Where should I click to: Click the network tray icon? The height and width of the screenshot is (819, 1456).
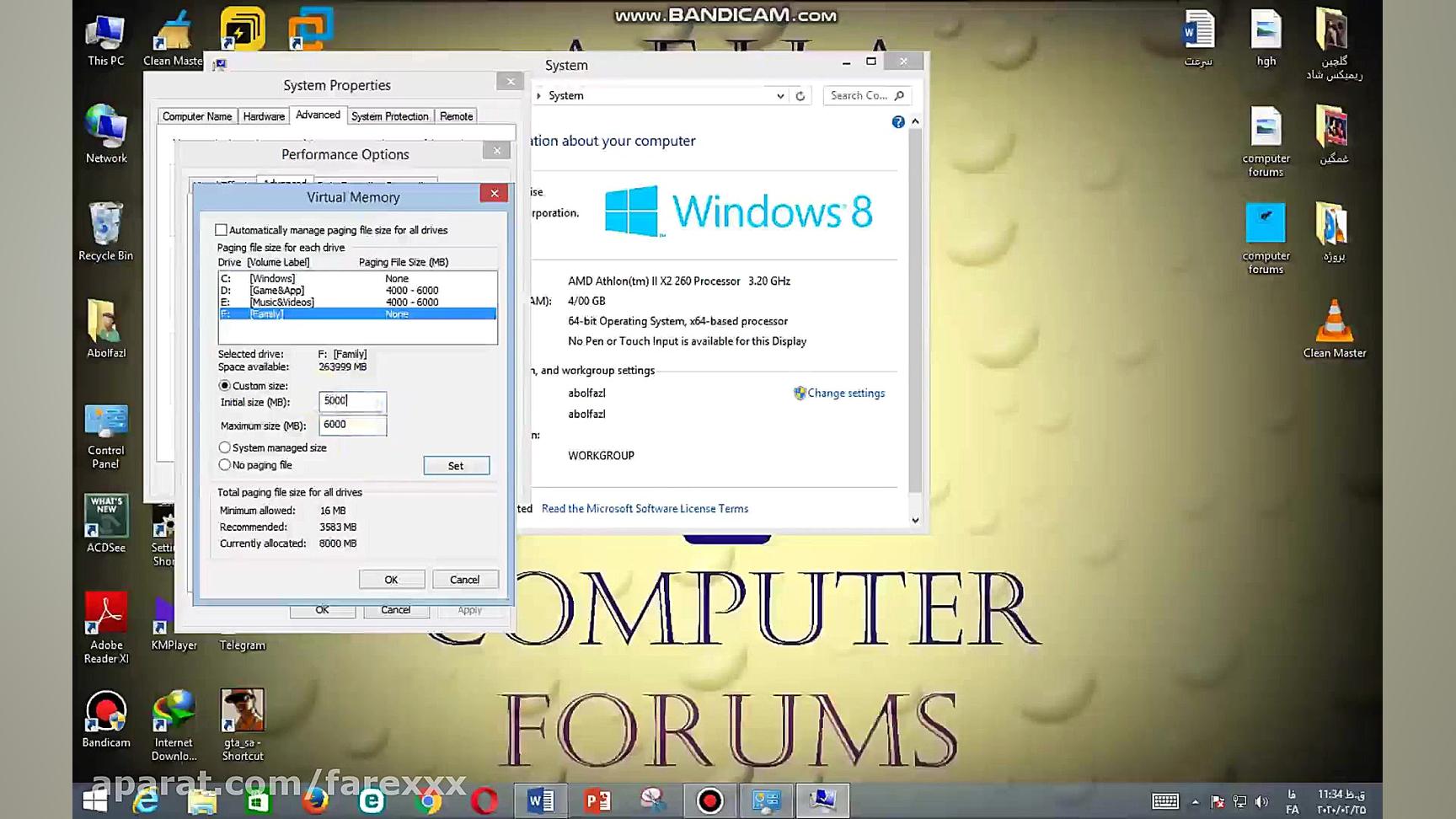1239,802
